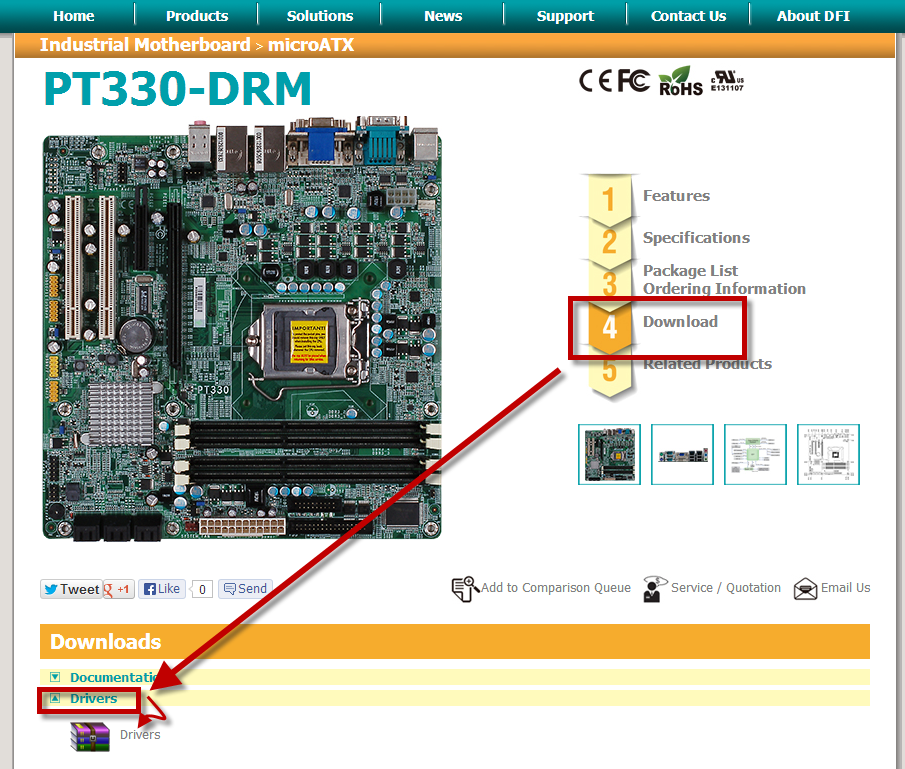
Task: Open the Email Us link
Action: 846,588
